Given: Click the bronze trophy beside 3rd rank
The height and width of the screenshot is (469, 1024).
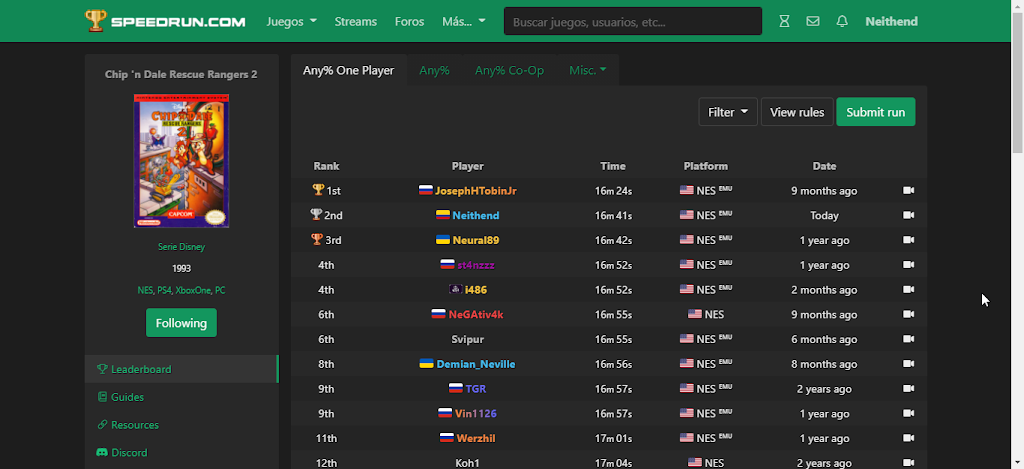Looking at the screenshot, I should click(317, 239).
